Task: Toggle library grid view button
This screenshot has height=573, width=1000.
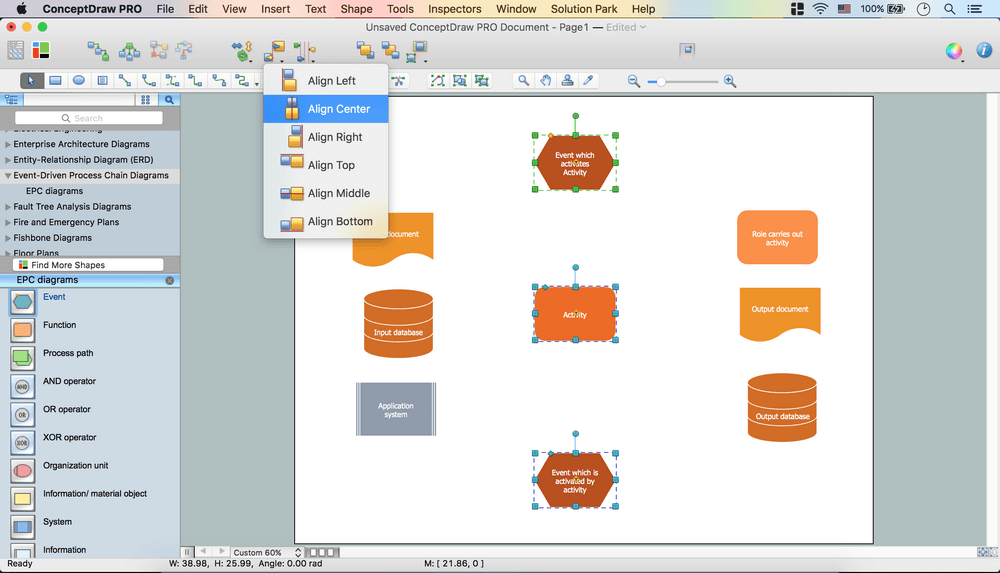Action: click(146, 100)
